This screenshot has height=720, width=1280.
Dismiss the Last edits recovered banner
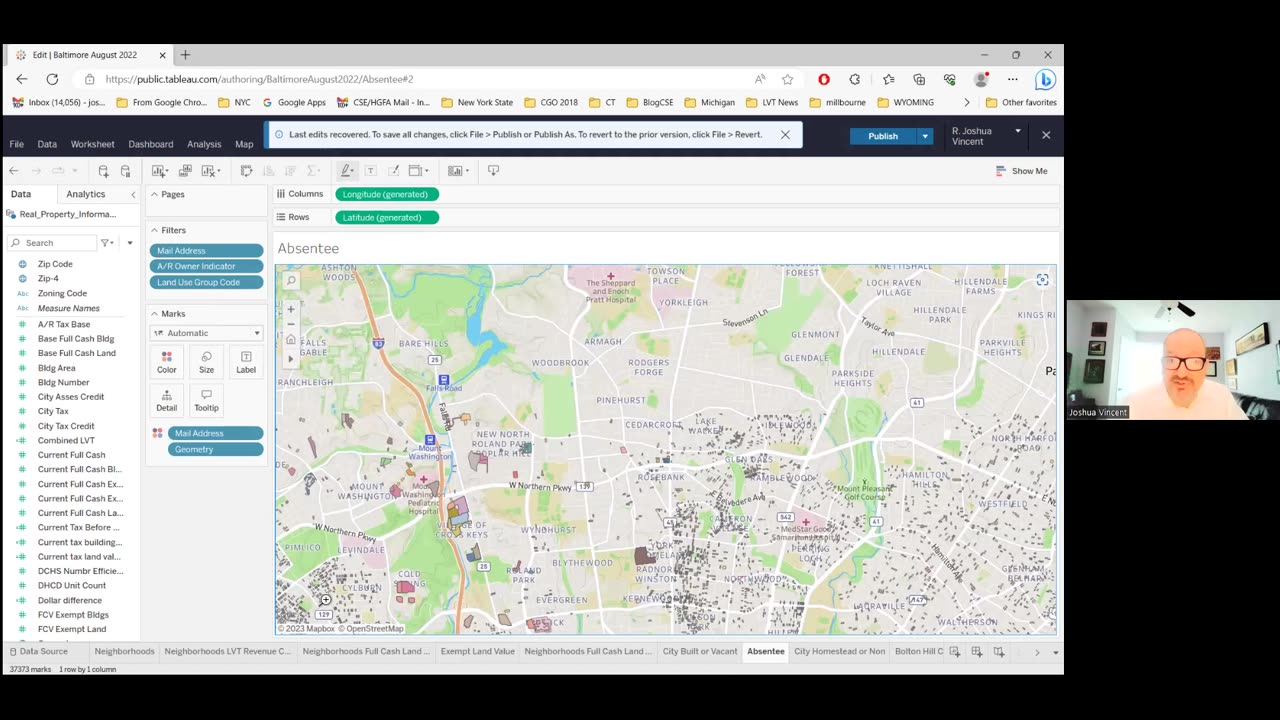(785, 134)
